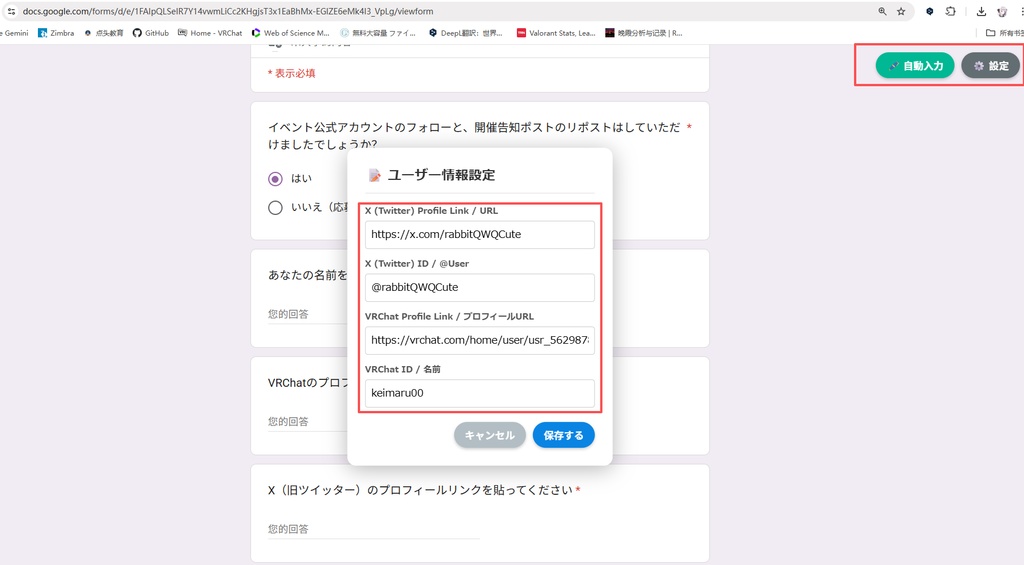This screenshot has width=1024, height=565.
Task: Click the X (Twitter) Profile Link URL field
Action: pos(479,234)
